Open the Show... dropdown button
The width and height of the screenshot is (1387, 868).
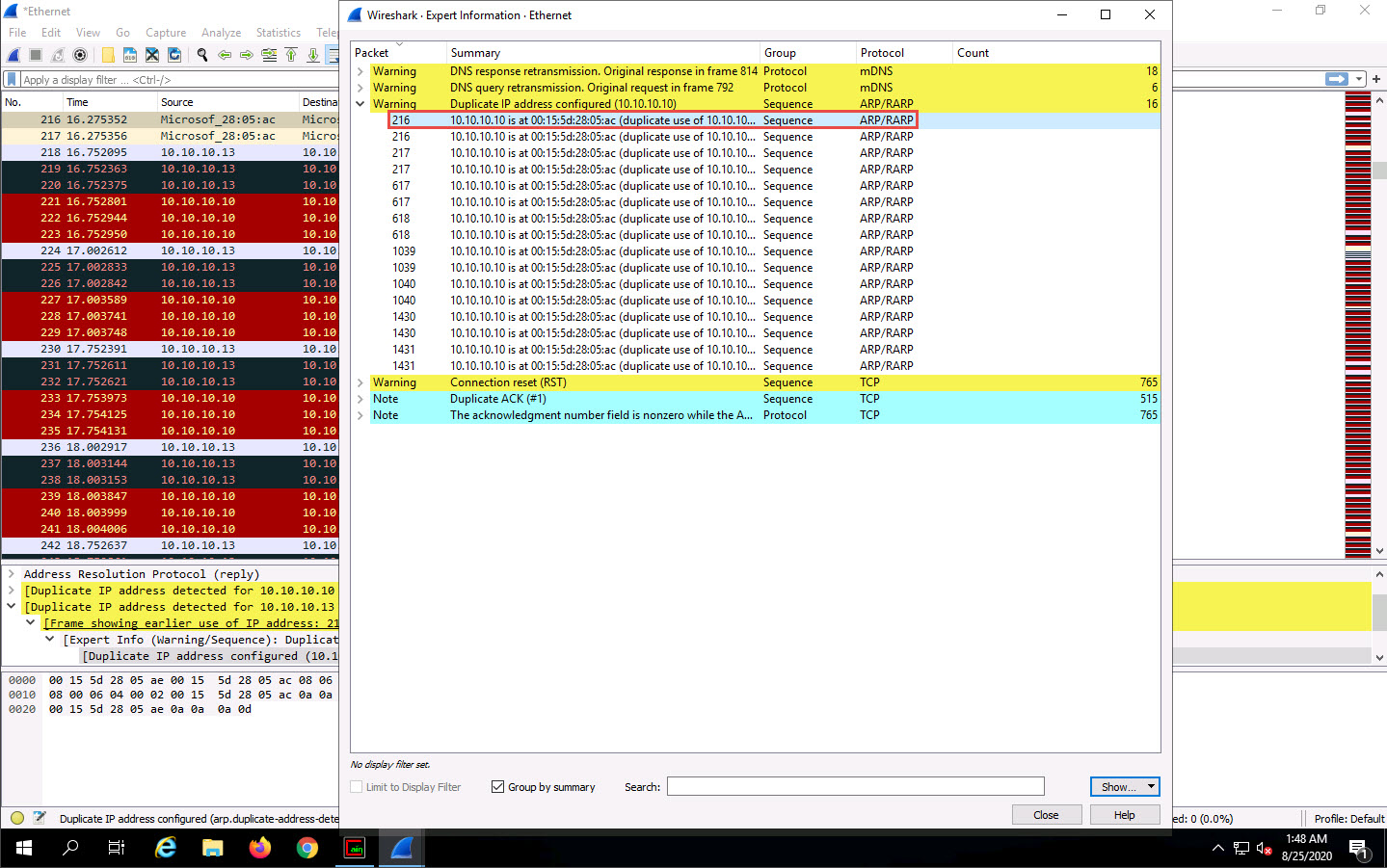coord(1125,787)
